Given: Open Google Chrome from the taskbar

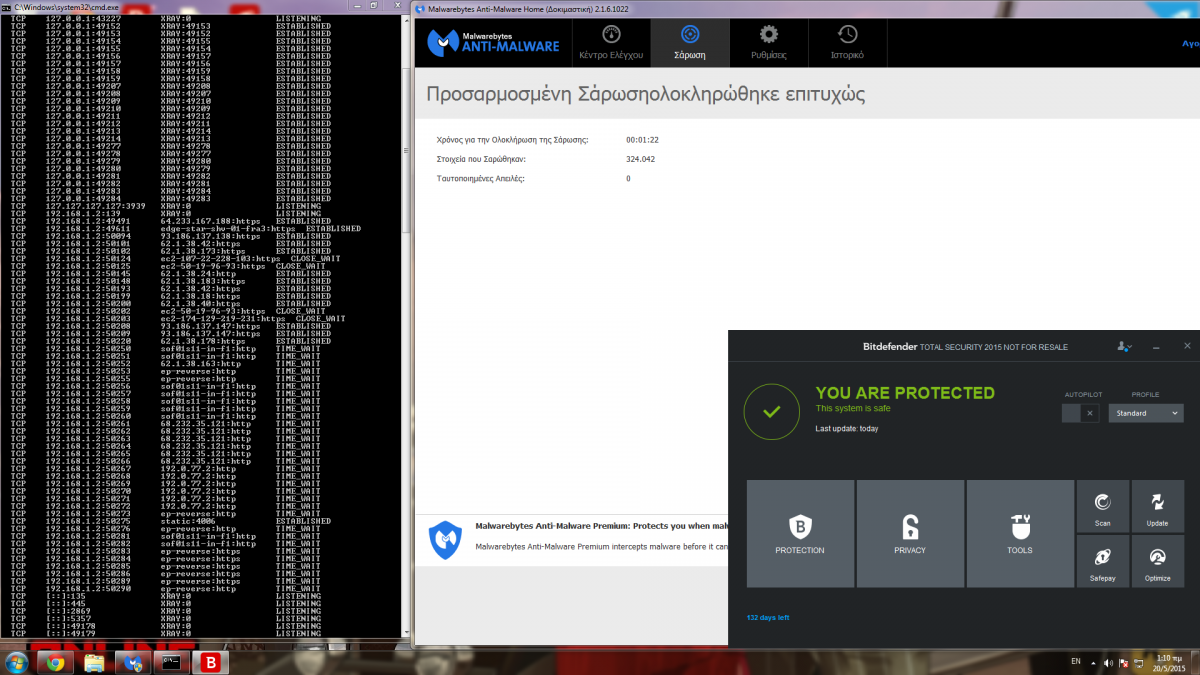Looking at the screenshot, I should (x=55, y=662).
